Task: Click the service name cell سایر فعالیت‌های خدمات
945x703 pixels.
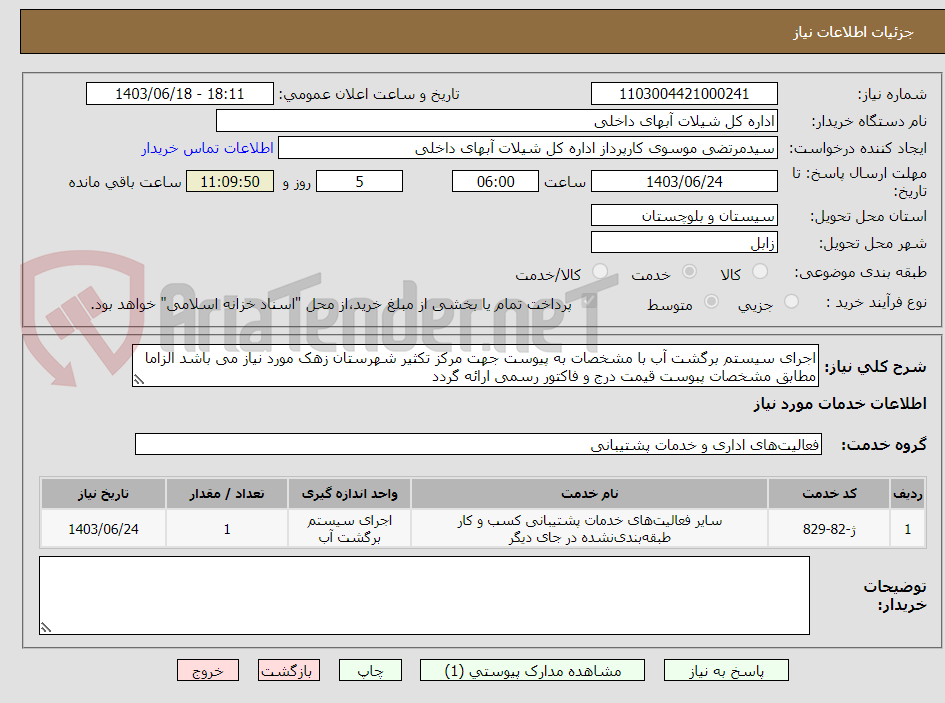Action: (589, 529)
